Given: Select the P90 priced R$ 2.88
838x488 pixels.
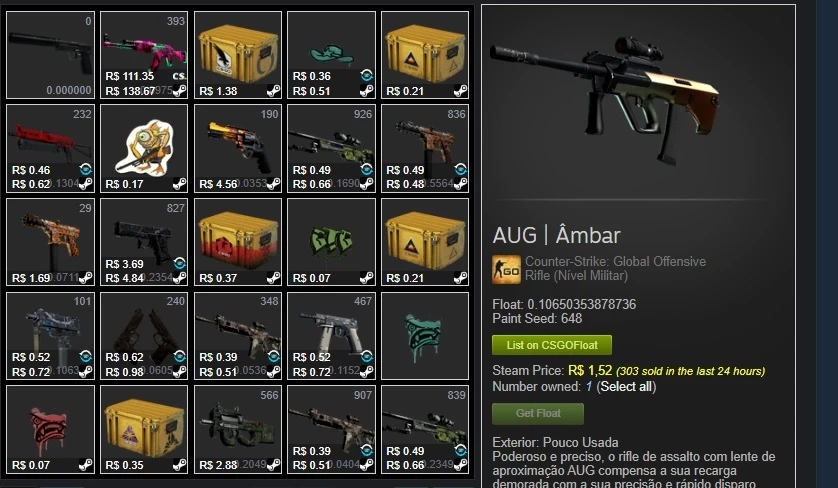Looking at the screenshot, I should (x=238, y=429).
